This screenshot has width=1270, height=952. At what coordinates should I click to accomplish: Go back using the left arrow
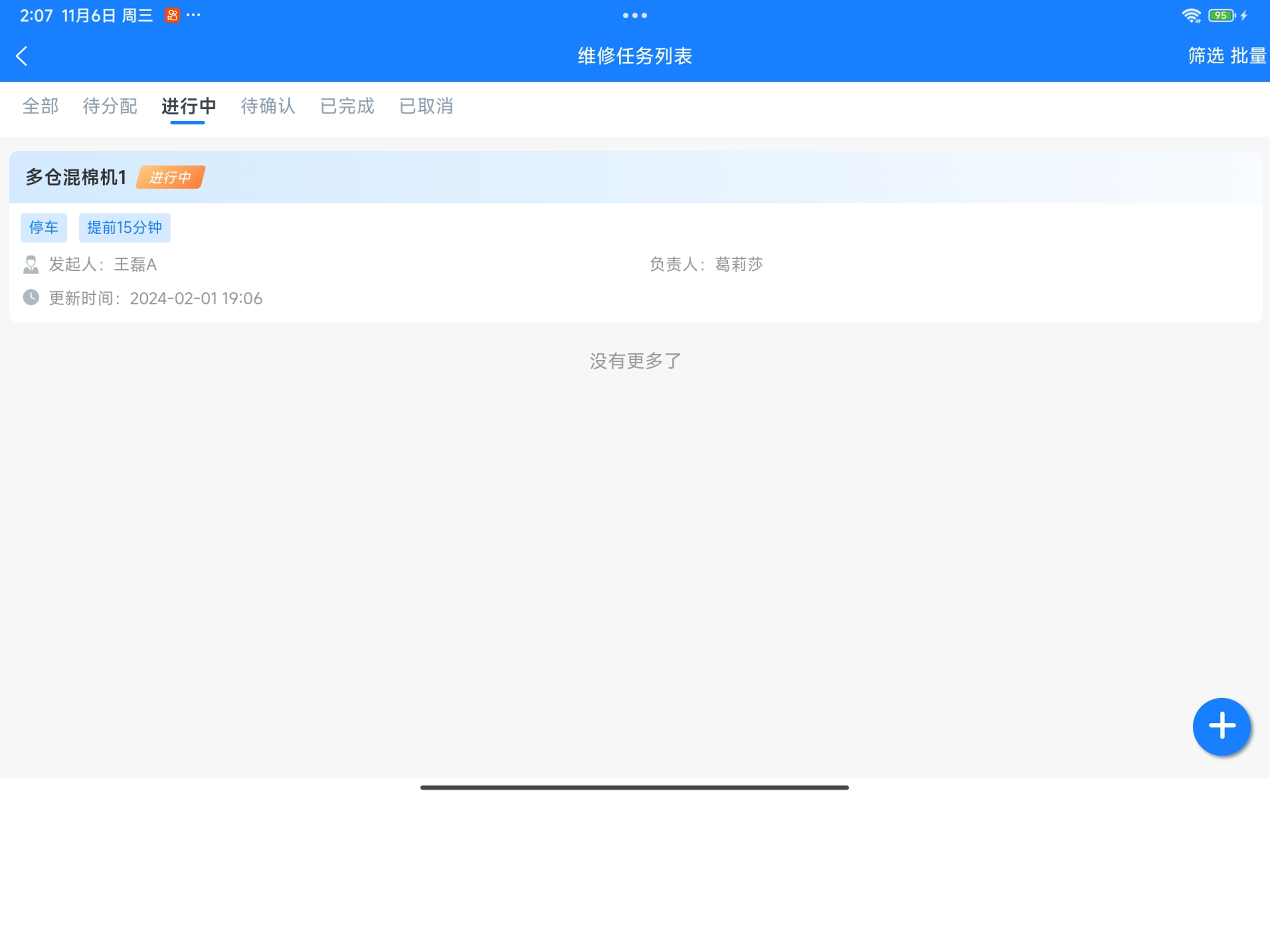[22, 56]
